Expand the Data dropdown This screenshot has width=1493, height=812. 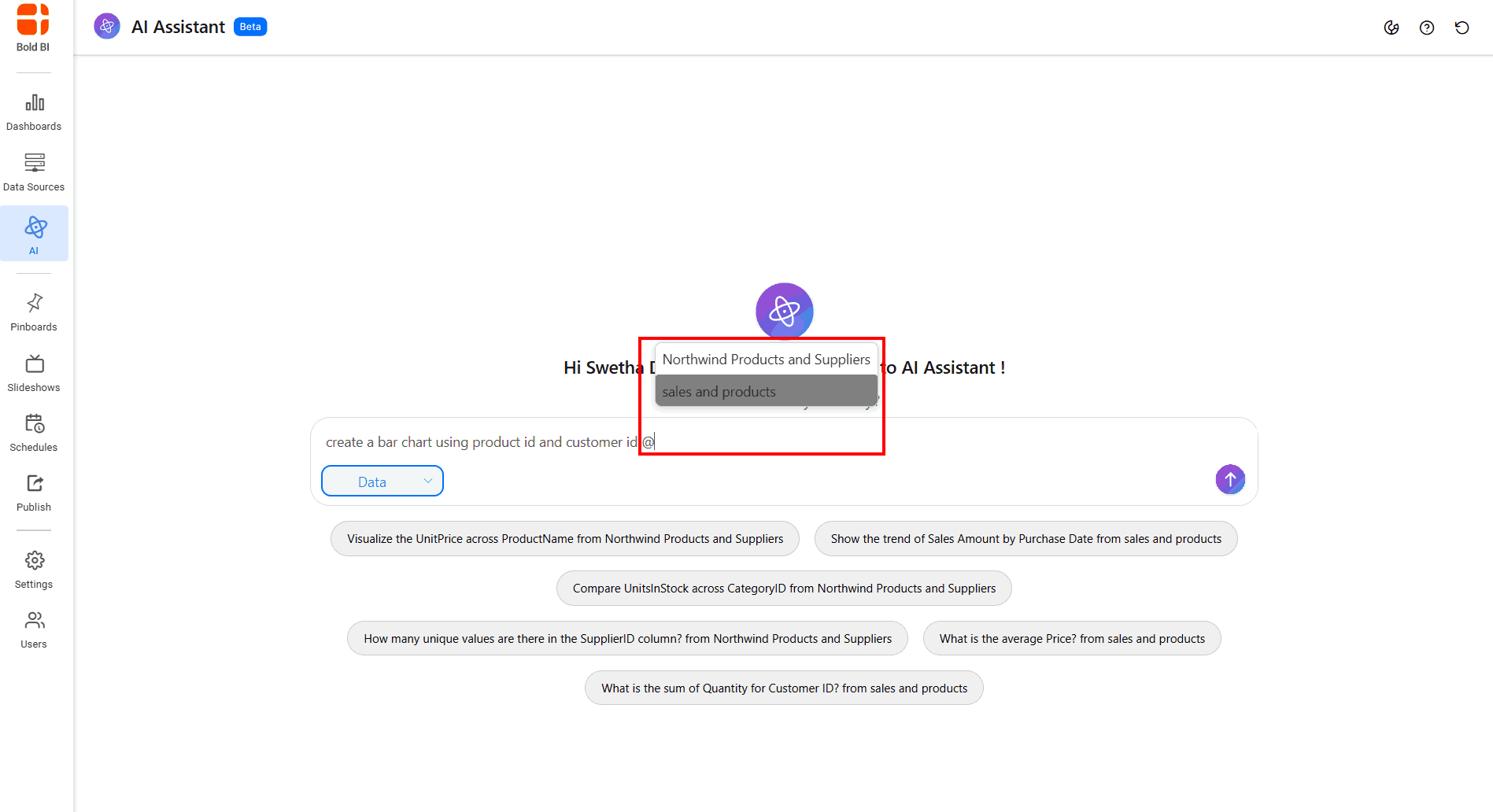click(382, 482)
